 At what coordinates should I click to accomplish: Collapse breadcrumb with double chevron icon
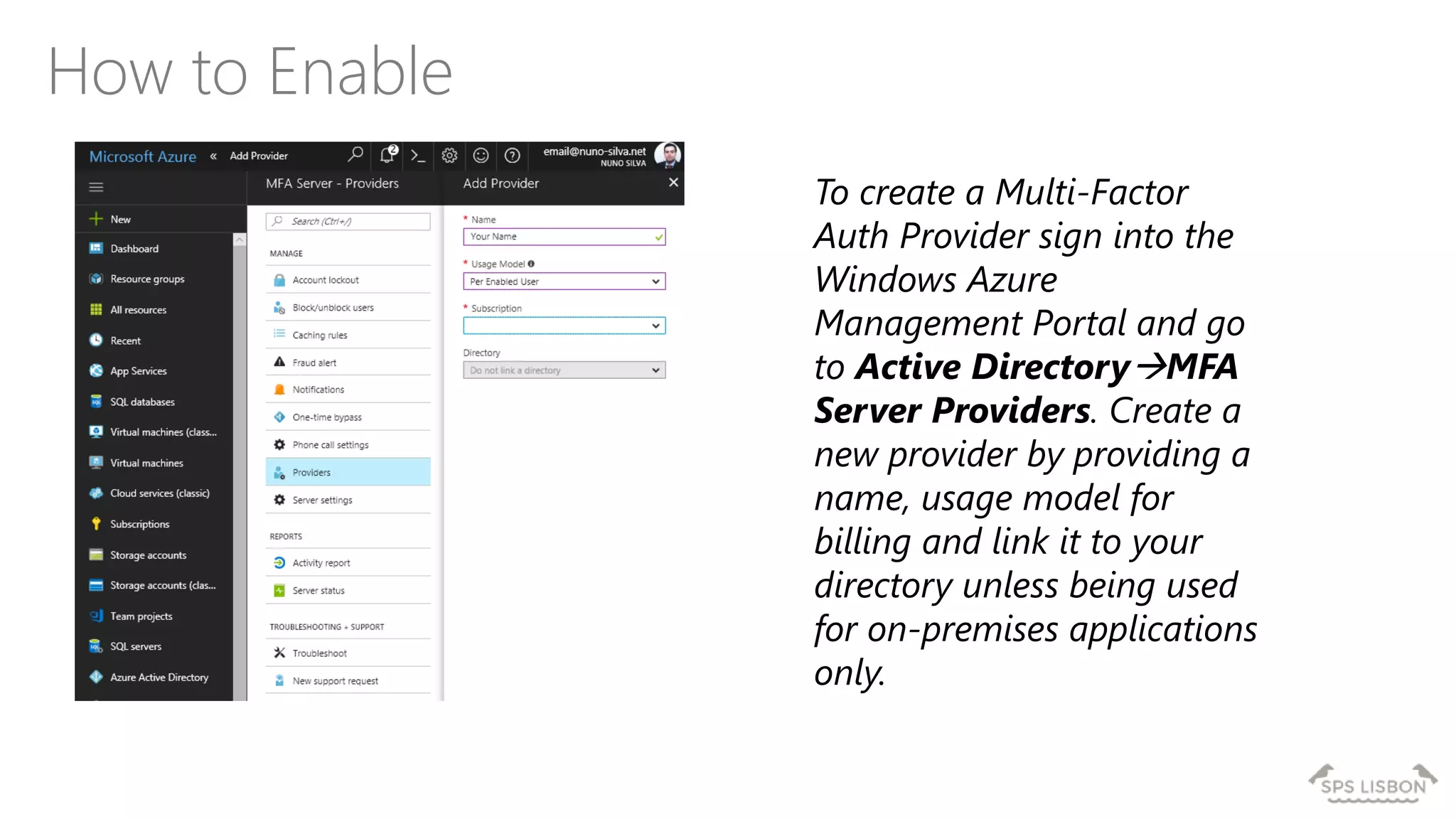pos(213,156)
